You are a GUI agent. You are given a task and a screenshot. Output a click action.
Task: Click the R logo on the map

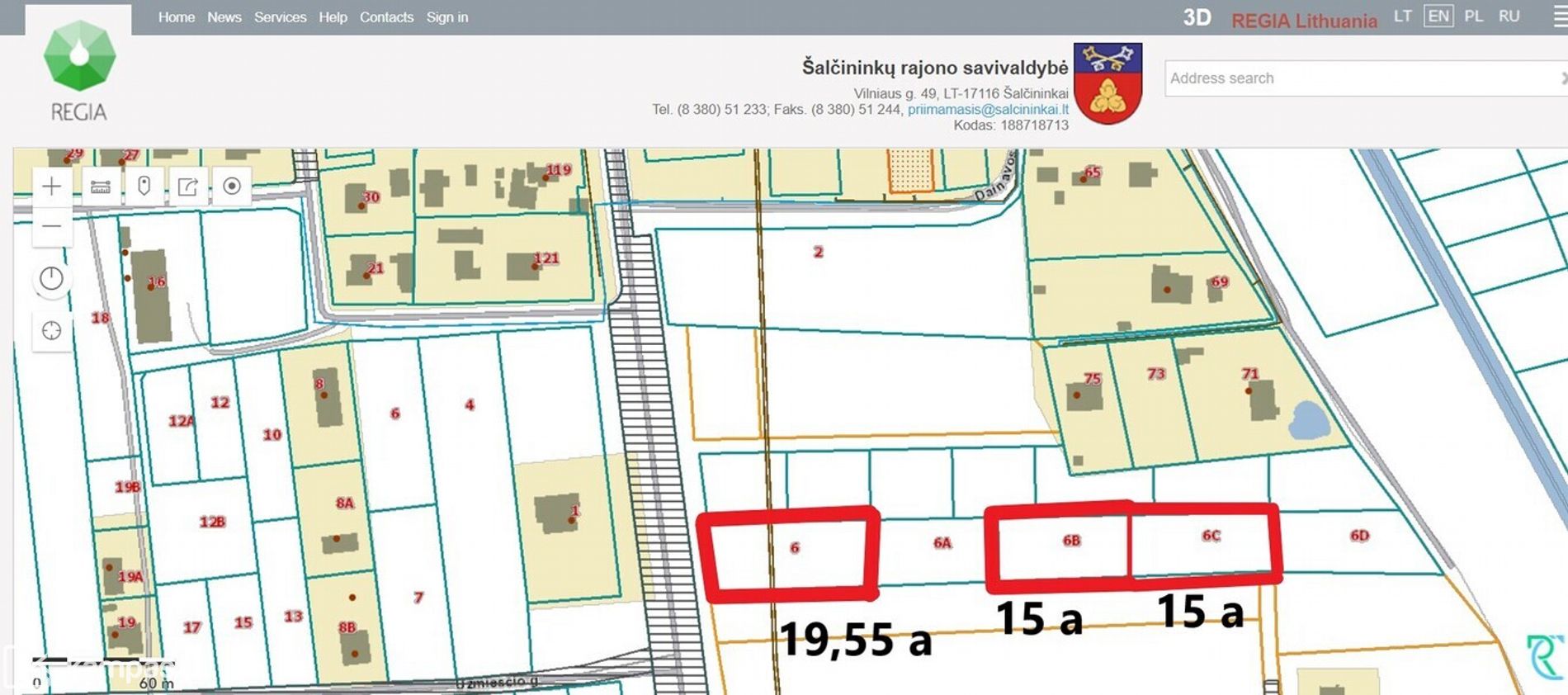point(1544,658)
